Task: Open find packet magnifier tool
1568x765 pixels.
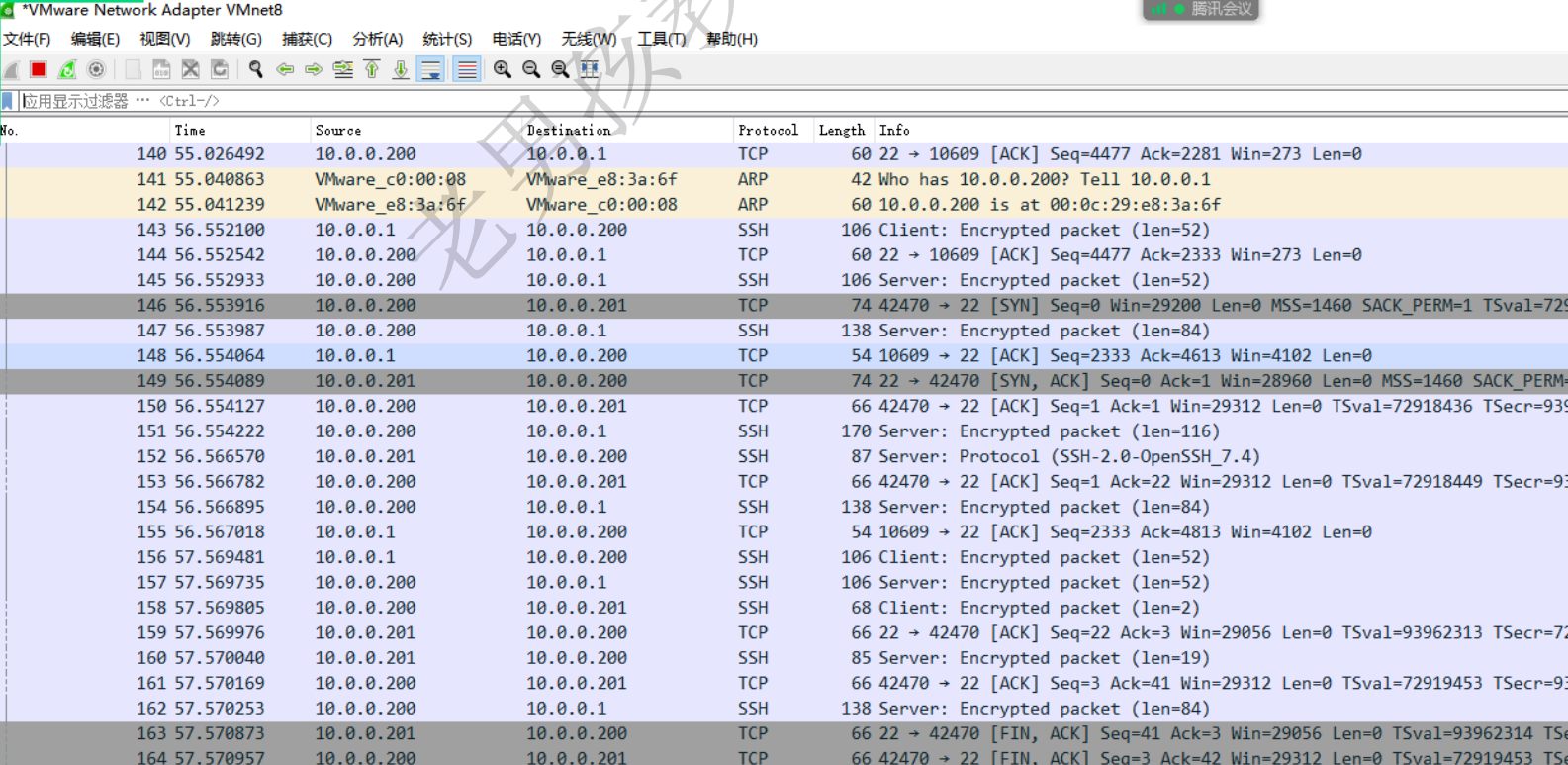Action: click(256, 69)
